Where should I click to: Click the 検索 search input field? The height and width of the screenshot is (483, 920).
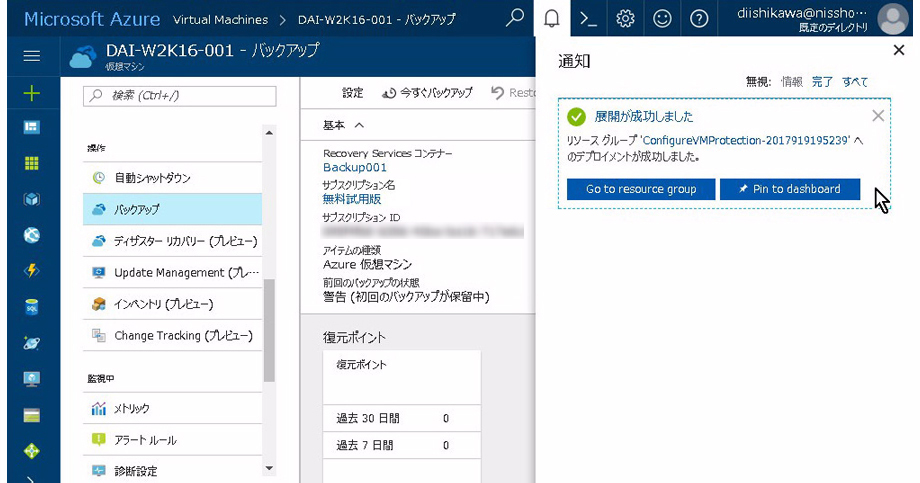(x=180, y=96)
